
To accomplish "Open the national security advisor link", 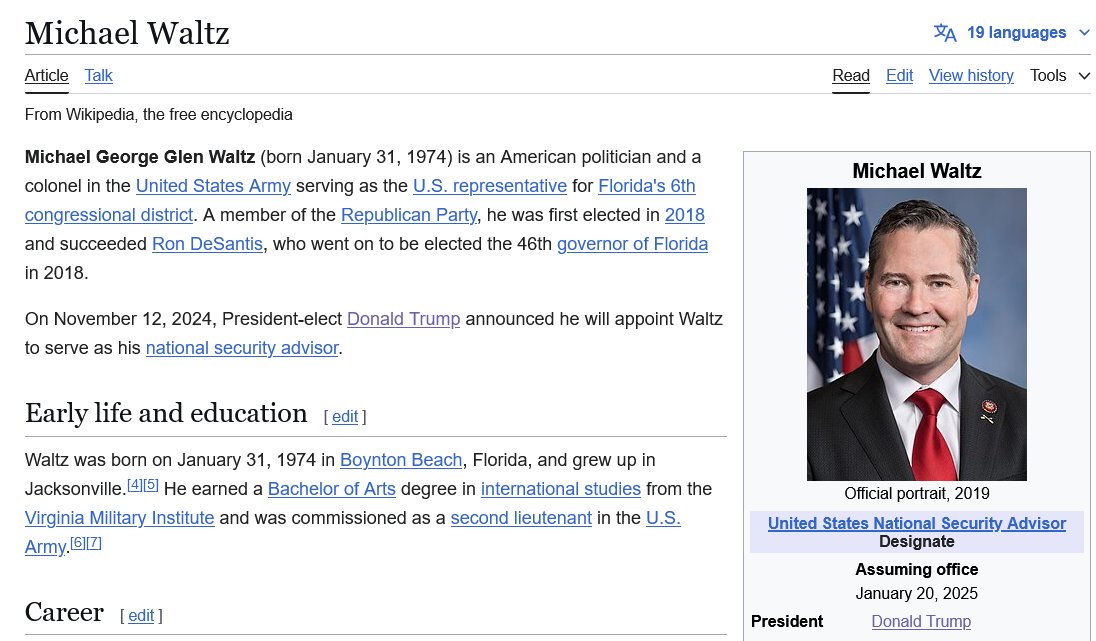I will [x=242, y=348].
